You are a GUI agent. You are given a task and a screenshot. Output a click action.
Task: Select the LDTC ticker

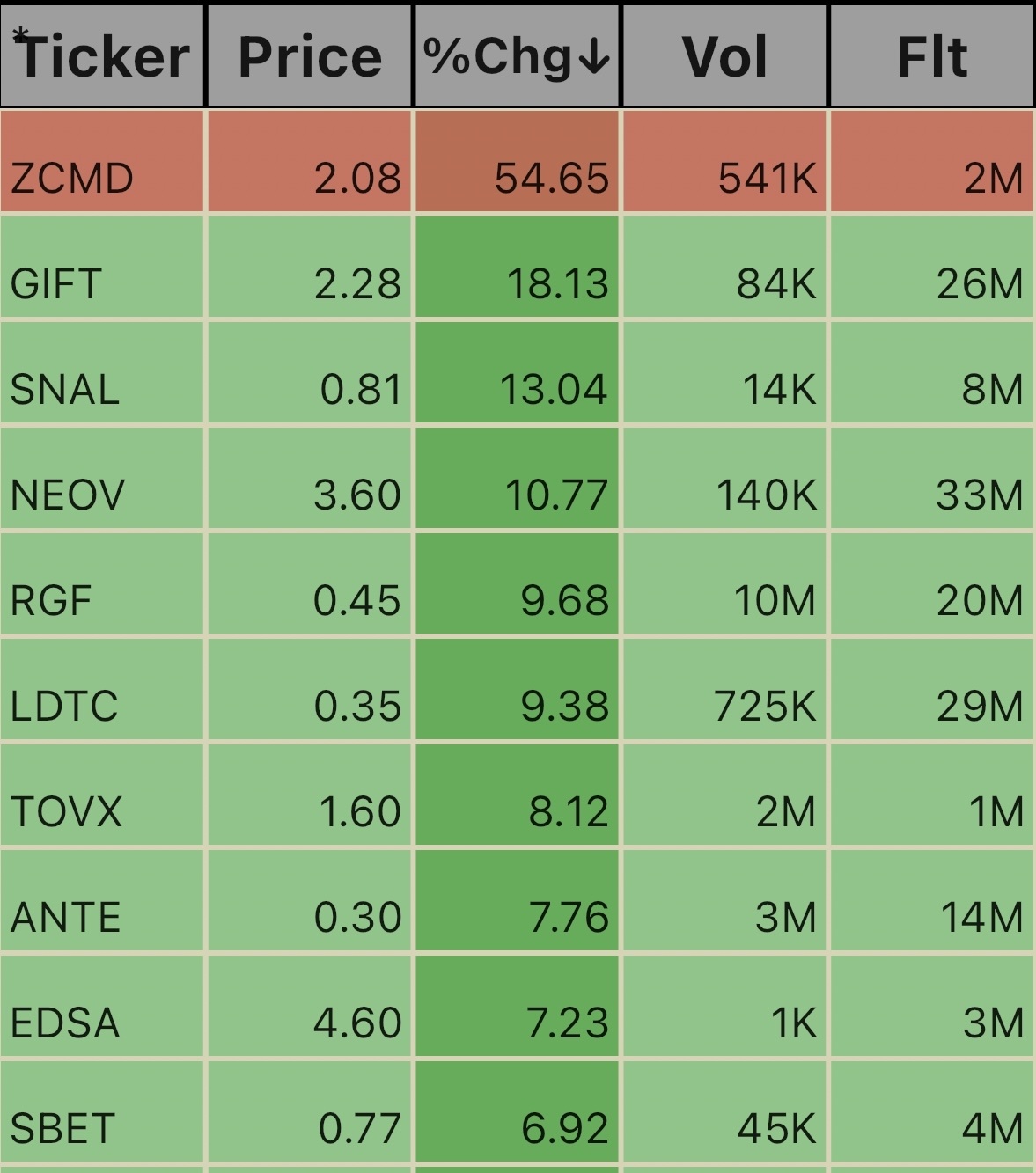(64, 707)
